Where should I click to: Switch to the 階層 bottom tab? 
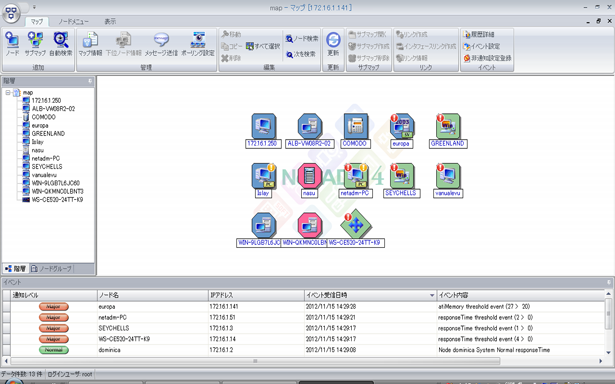click(16, 269)
